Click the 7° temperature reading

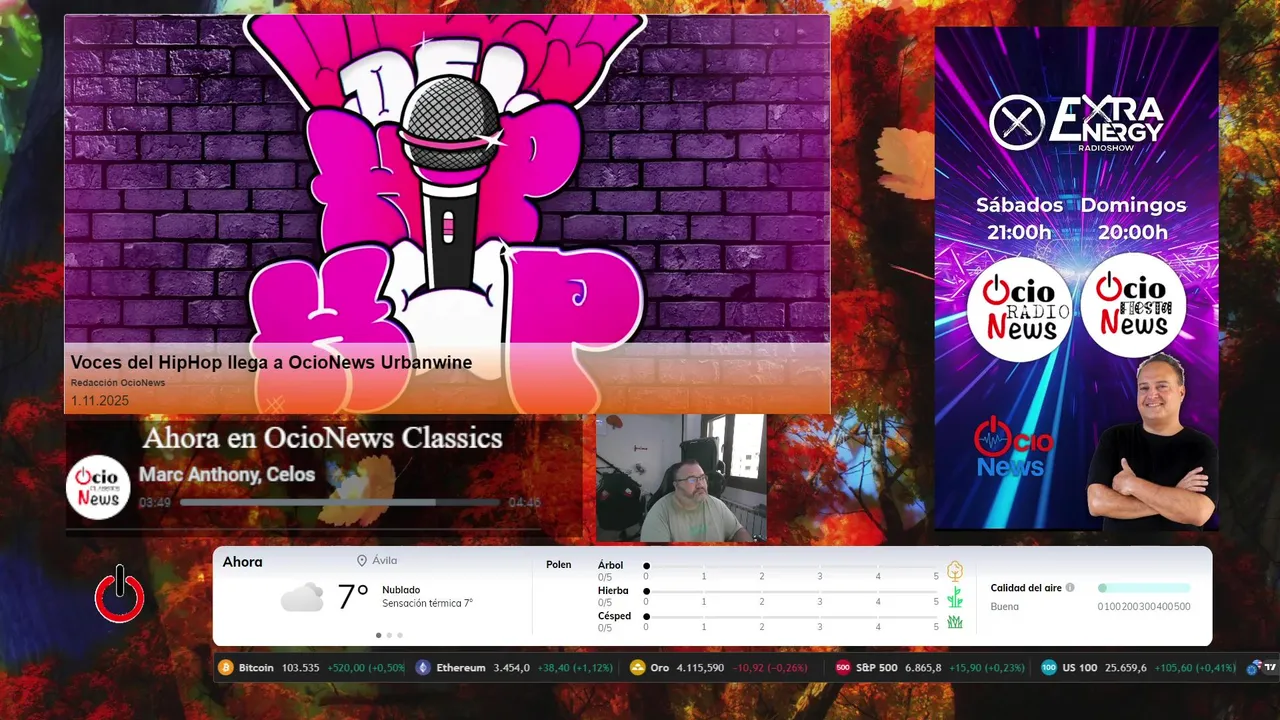click(x=353, y=597)
